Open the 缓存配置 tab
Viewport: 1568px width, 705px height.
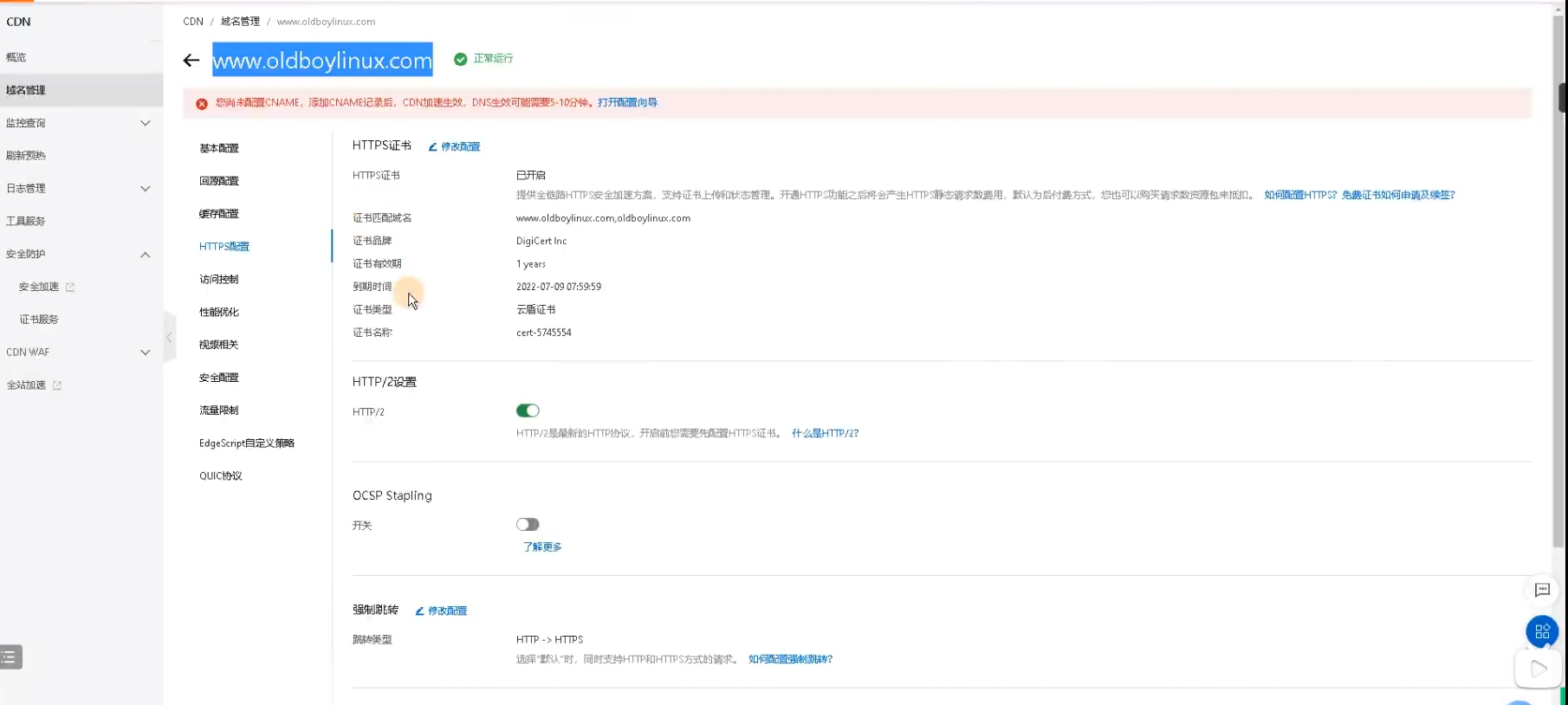tap(219, 214)
